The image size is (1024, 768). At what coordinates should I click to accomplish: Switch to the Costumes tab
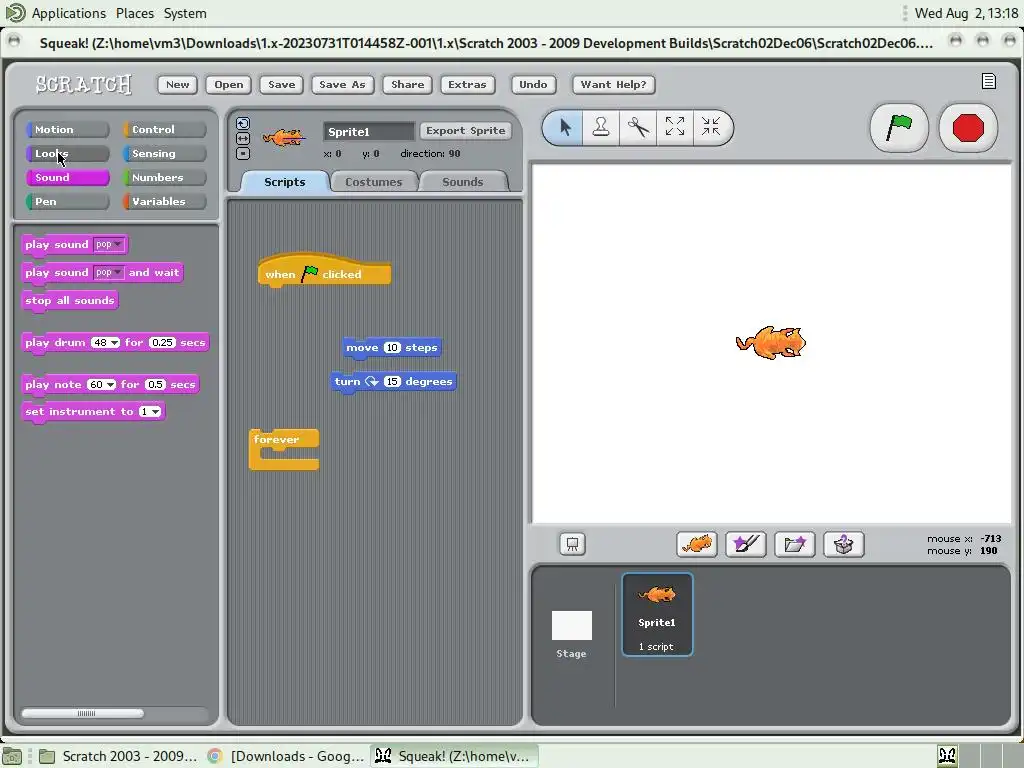pyautogui.click(x=374, y=182)
